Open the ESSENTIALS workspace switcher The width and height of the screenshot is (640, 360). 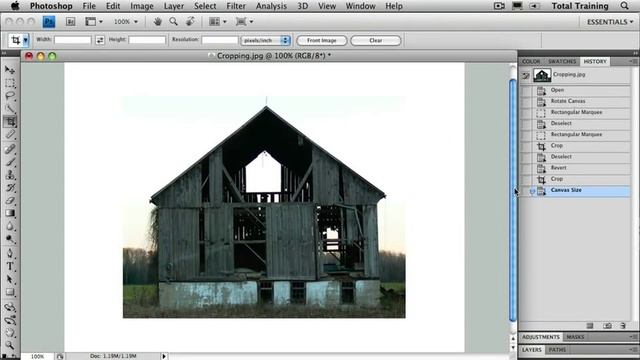[x=610, y=22]
